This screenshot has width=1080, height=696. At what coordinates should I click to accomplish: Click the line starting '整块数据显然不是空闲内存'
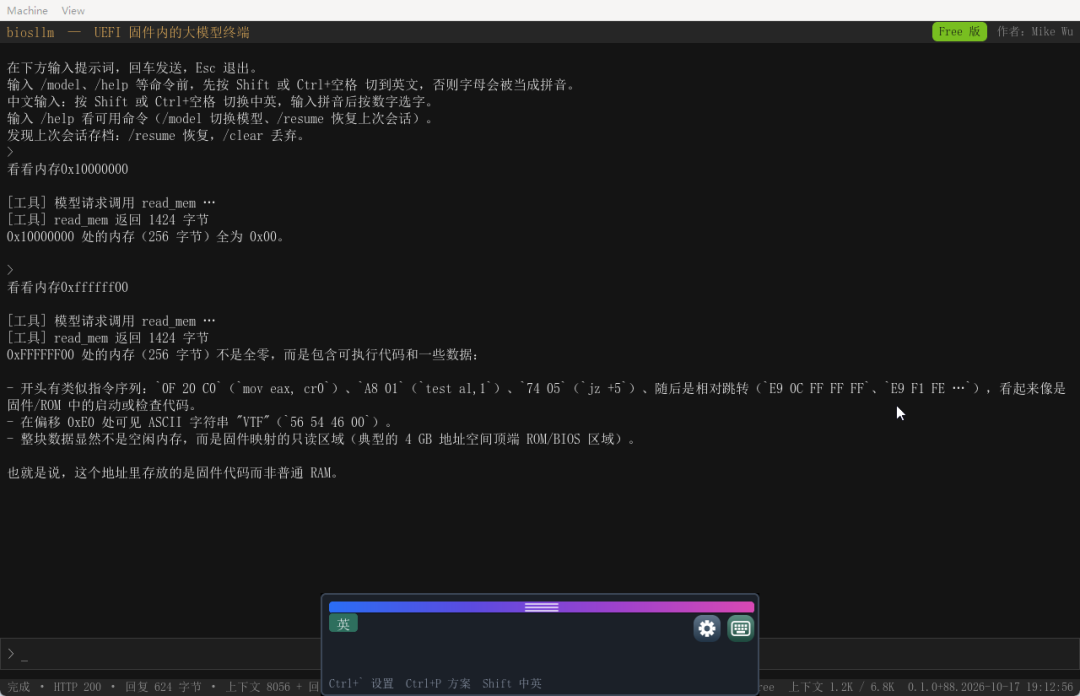point(322,440)
